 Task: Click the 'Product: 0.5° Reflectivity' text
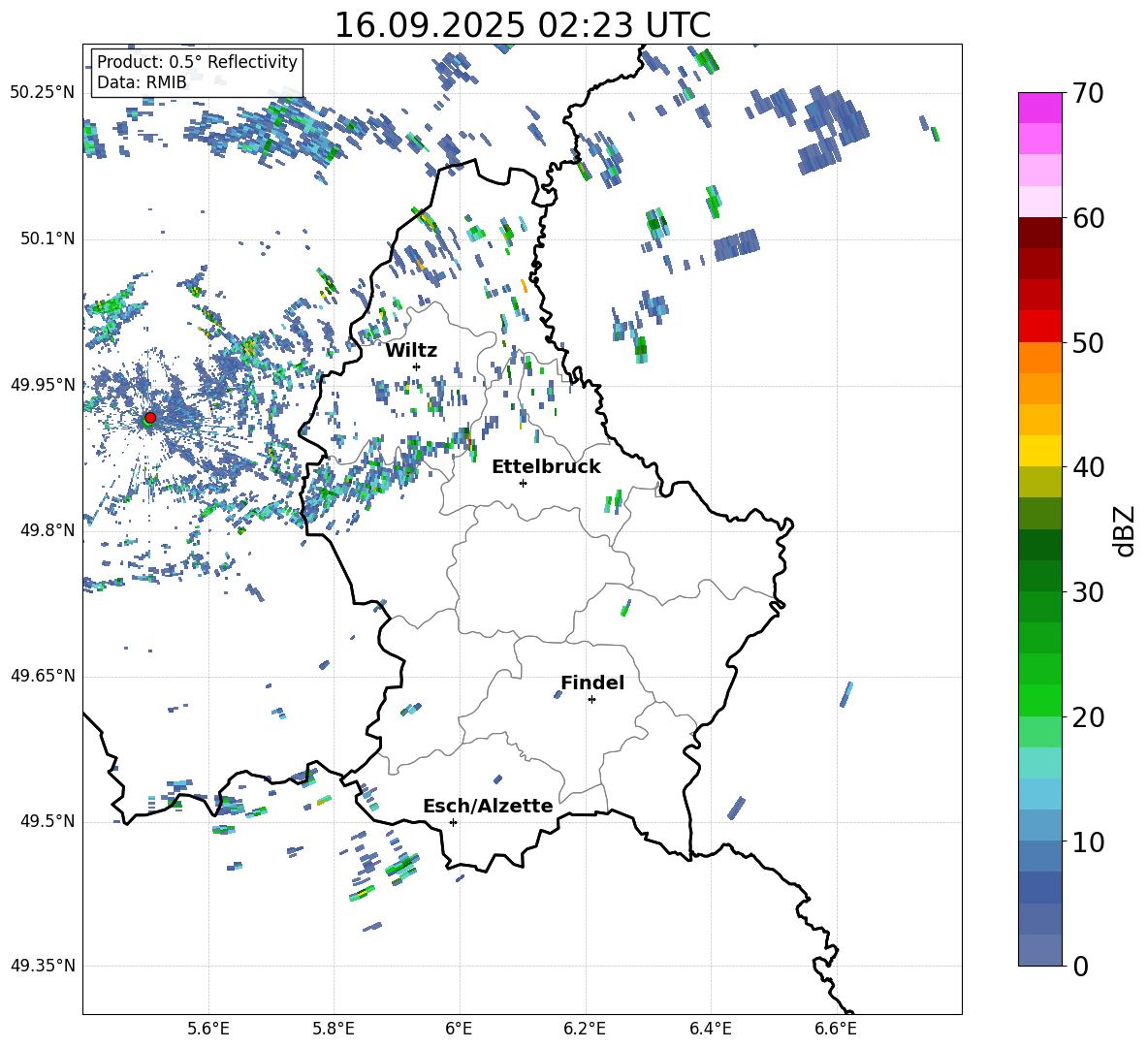pos(197,62)
